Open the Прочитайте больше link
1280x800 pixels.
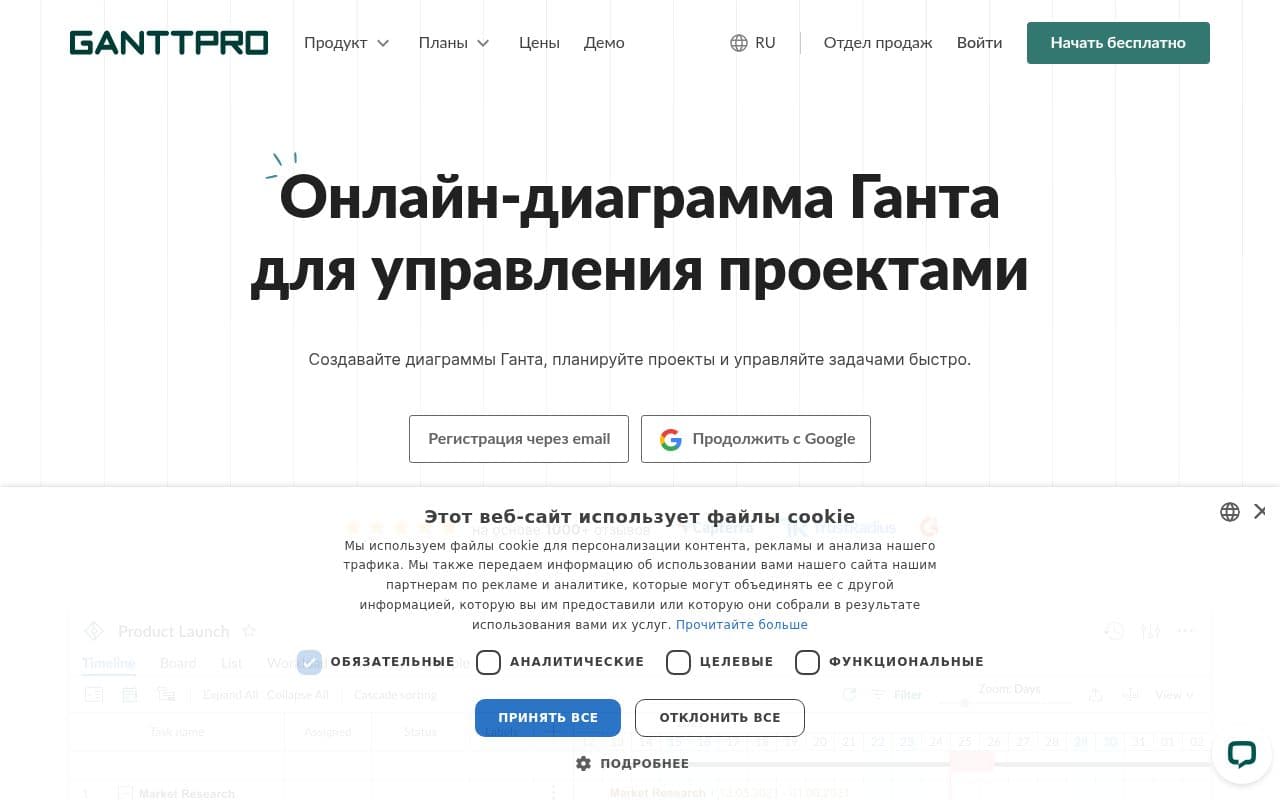tap(741, 625)
